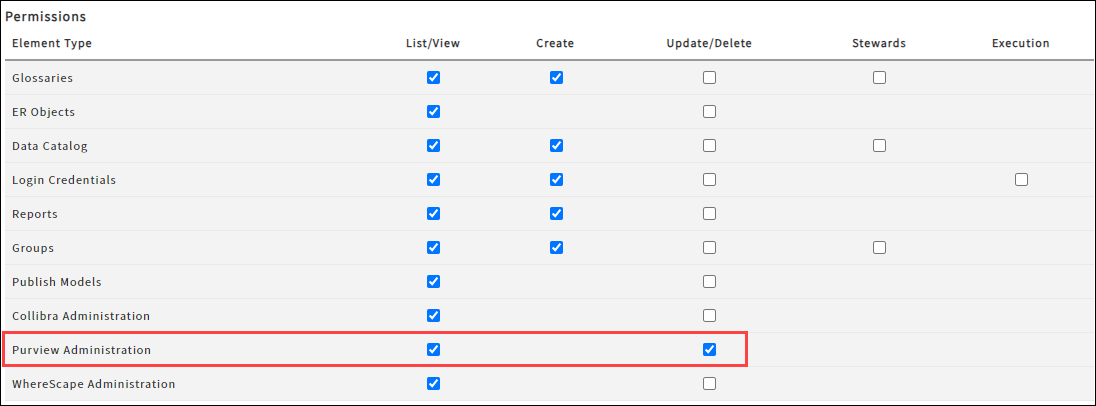This screenshot has width=1096, height=406.
Task: Uncheck Collibra Administration List/View checkbox
Action: [433, 315]
